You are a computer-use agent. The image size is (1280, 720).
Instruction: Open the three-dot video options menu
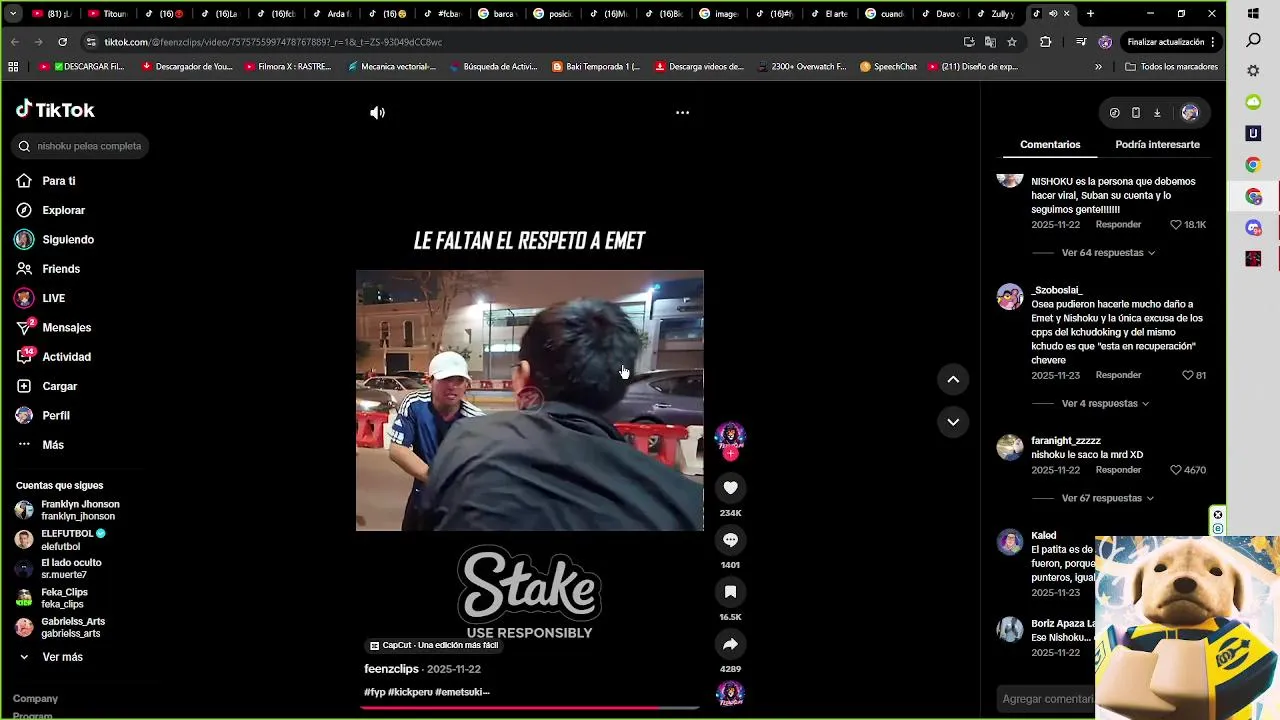point(682,113)
